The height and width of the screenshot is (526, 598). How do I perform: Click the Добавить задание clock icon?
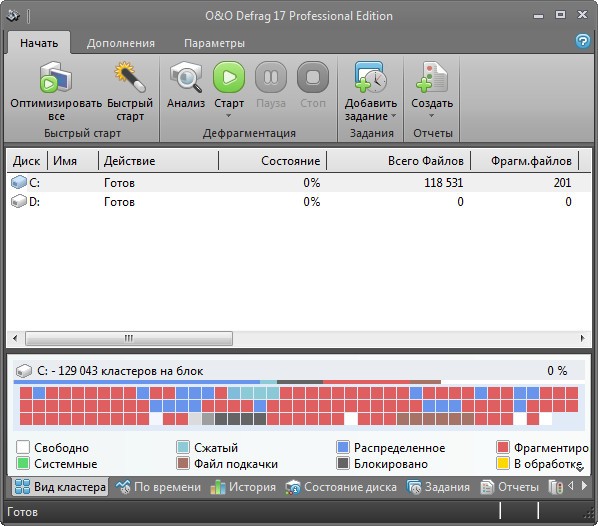[x=371, y=77]
